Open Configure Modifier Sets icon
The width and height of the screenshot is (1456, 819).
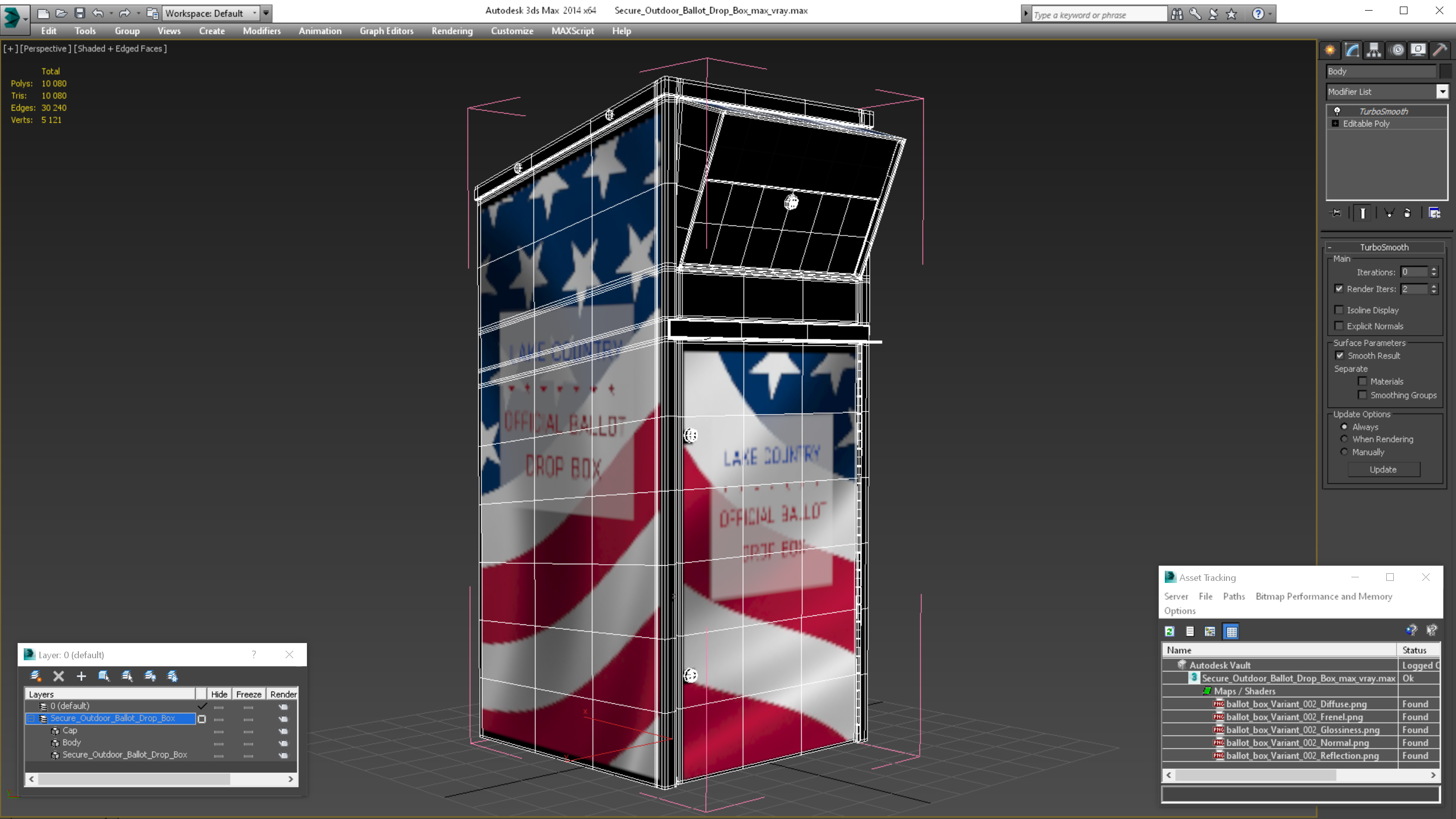click(x=1435, y=213)
